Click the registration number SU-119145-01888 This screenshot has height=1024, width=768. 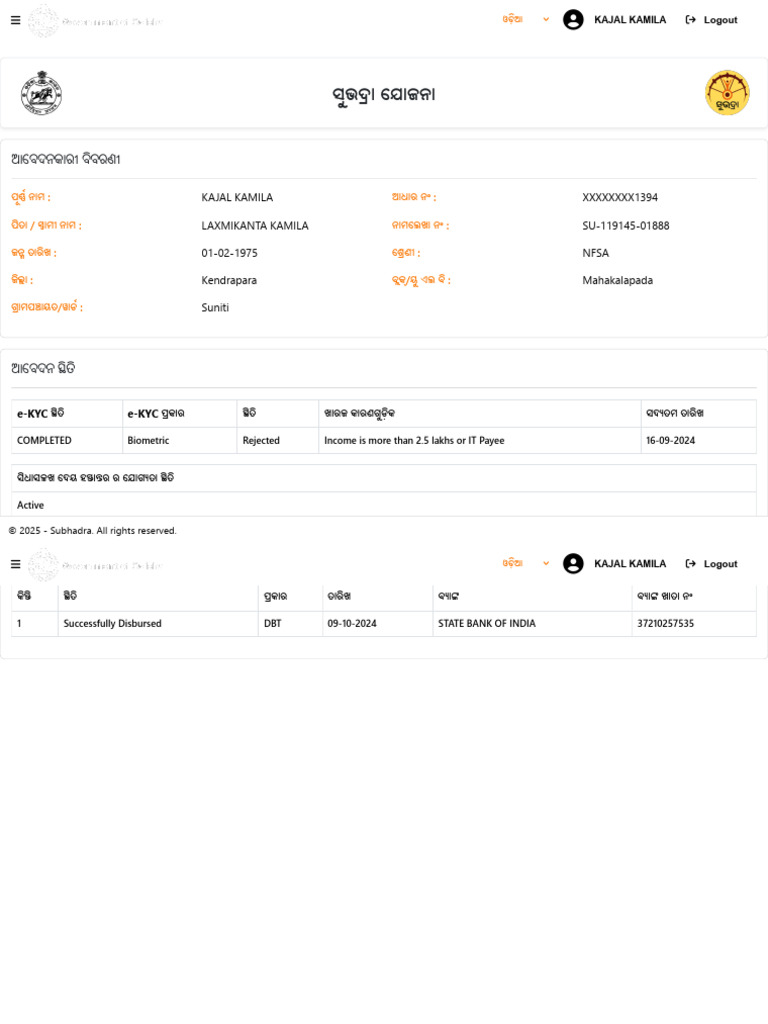click(626, 226)
